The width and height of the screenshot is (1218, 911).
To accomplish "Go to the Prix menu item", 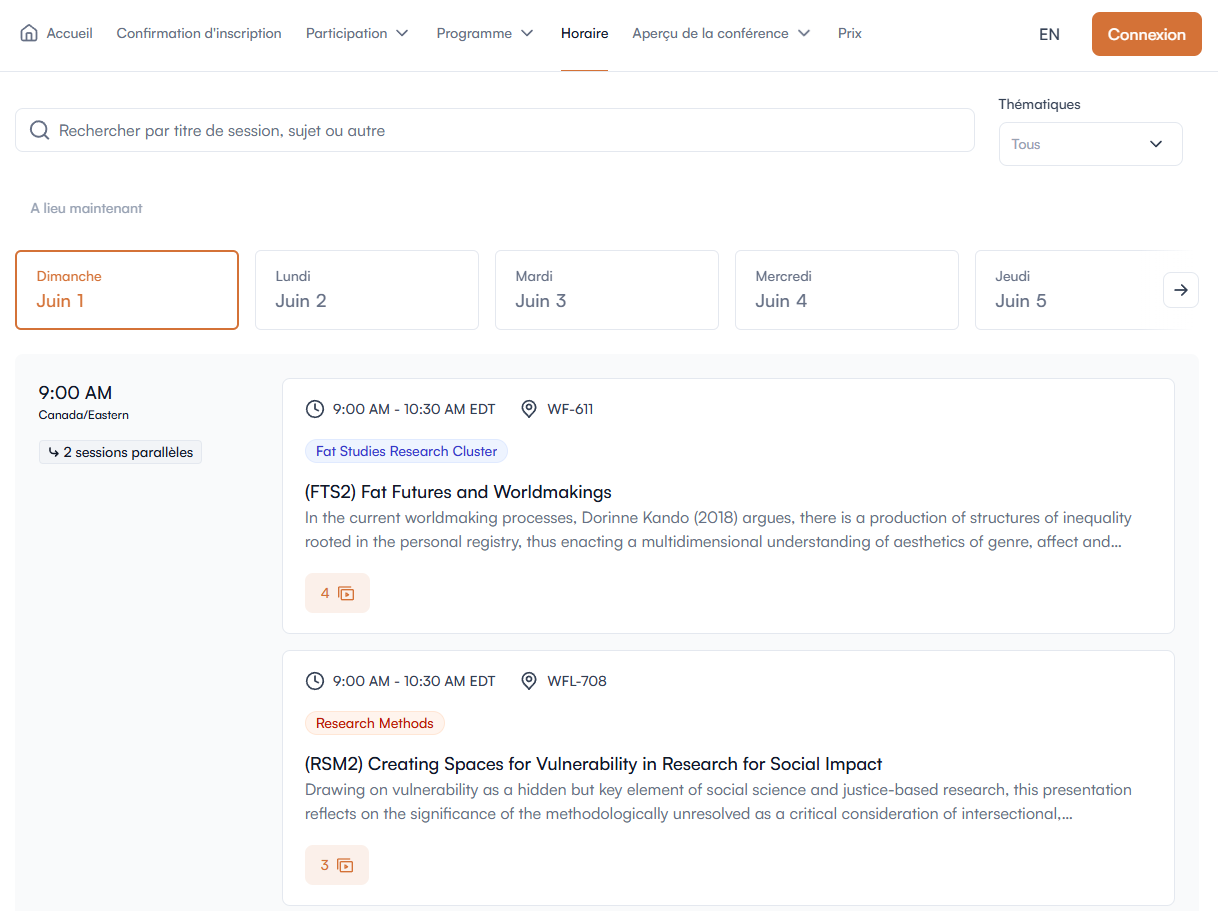I will pos(850,33).
